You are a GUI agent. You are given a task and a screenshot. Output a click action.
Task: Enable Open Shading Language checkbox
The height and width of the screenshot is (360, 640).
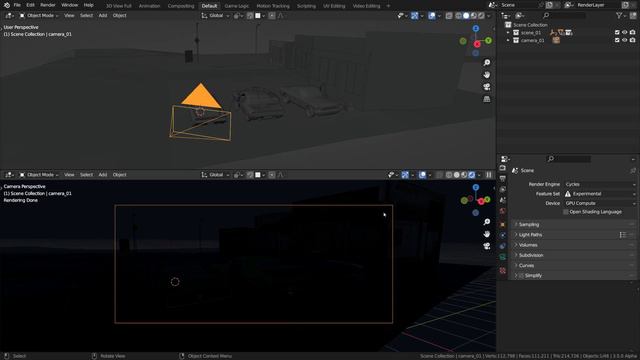click(x=565, y=212)
